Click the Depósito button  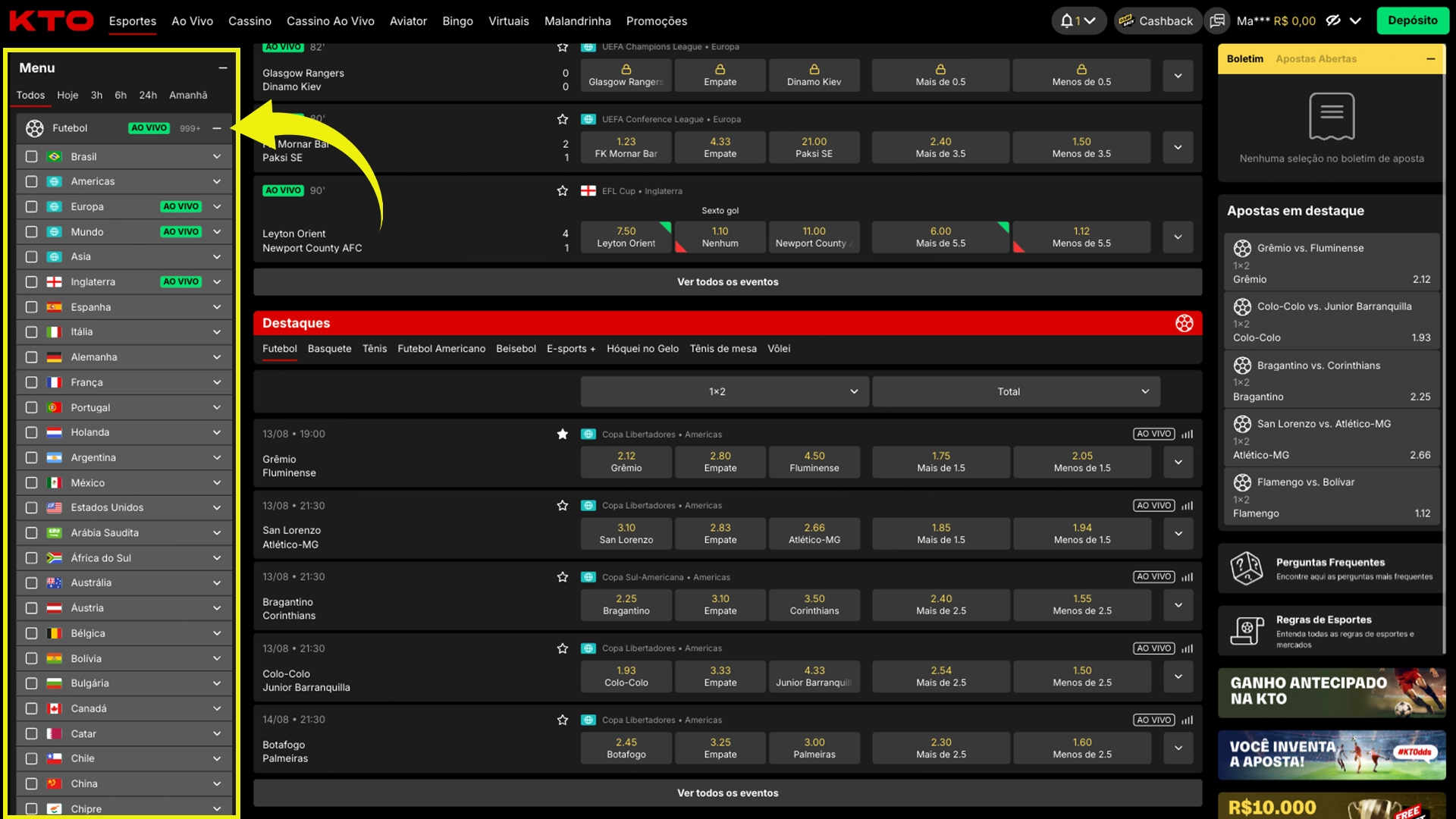point(1412,20)
